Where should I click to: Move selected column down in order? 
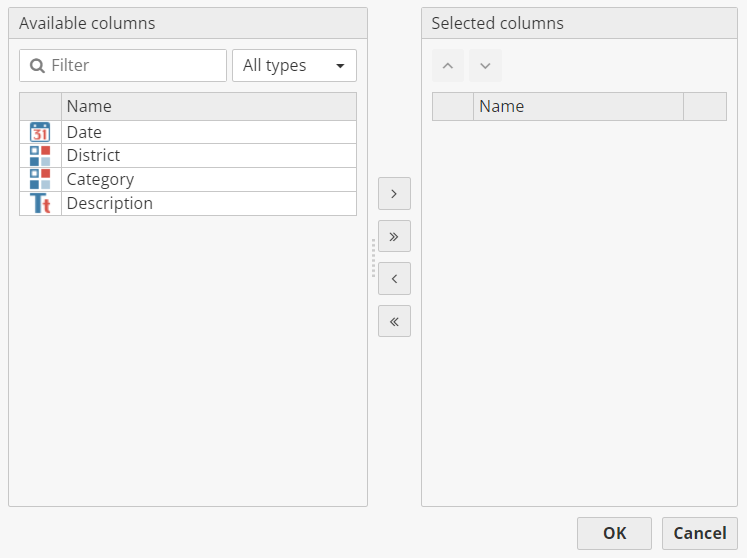tap(485, 66)
